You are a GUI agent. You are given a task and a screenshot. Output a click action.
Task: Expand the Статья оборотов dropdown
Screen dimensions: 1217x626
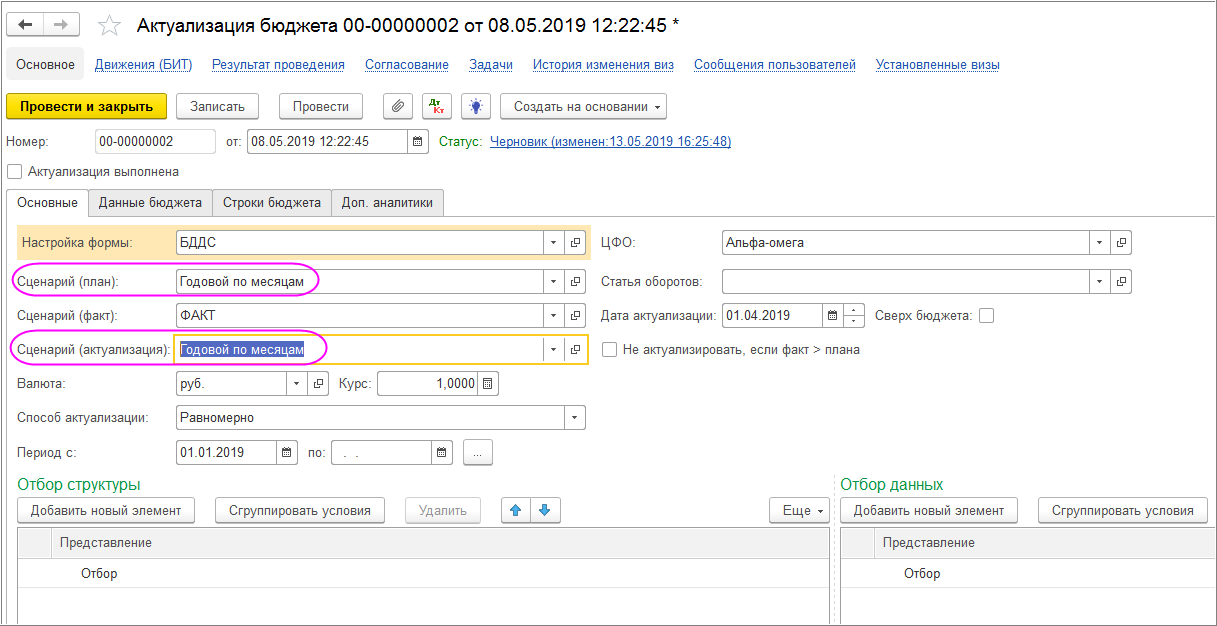pyautogui.click(x=1100, y=282)
